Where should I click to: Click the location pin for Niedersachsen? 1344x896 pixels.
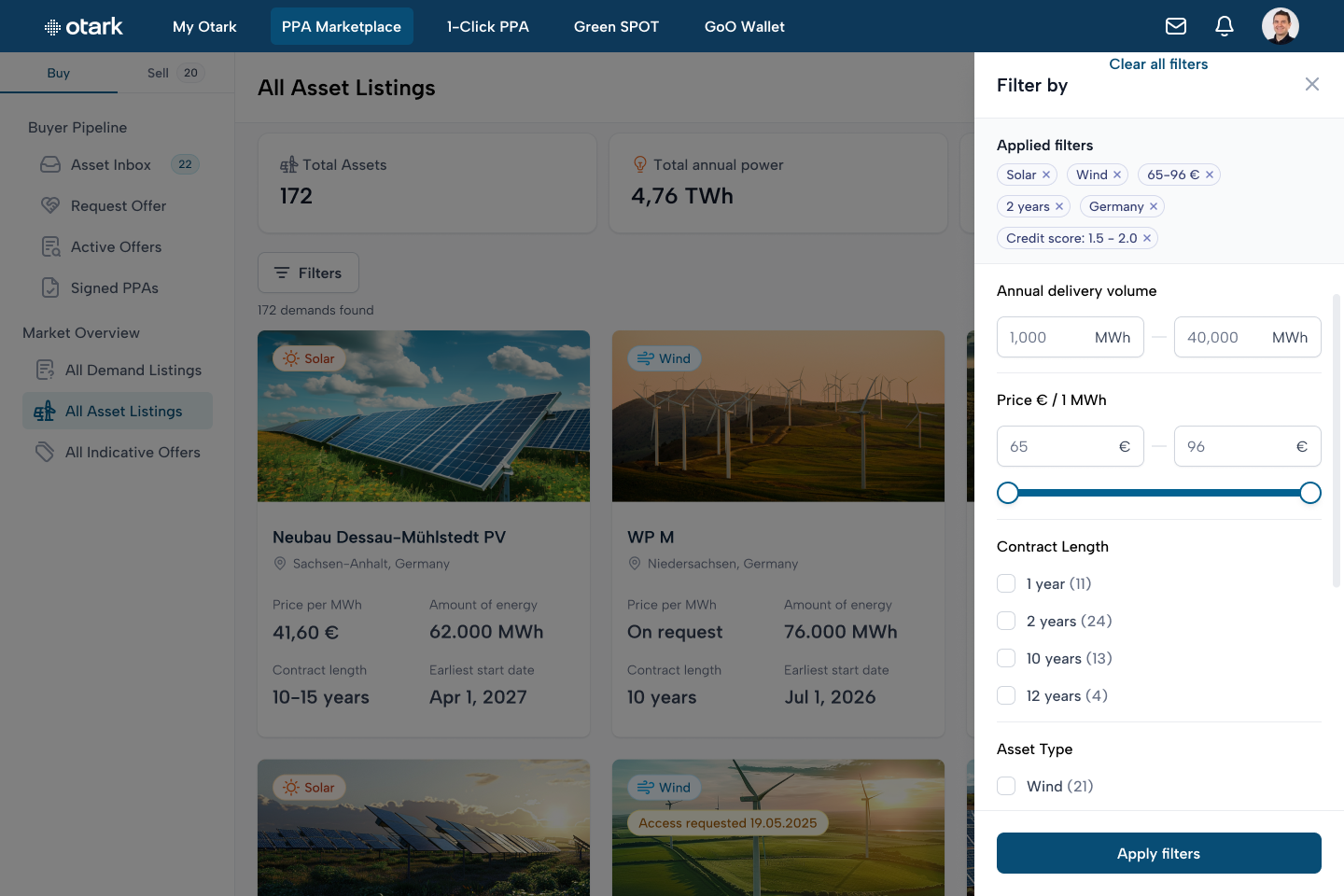pyautogui.click(x=634, y=564)
